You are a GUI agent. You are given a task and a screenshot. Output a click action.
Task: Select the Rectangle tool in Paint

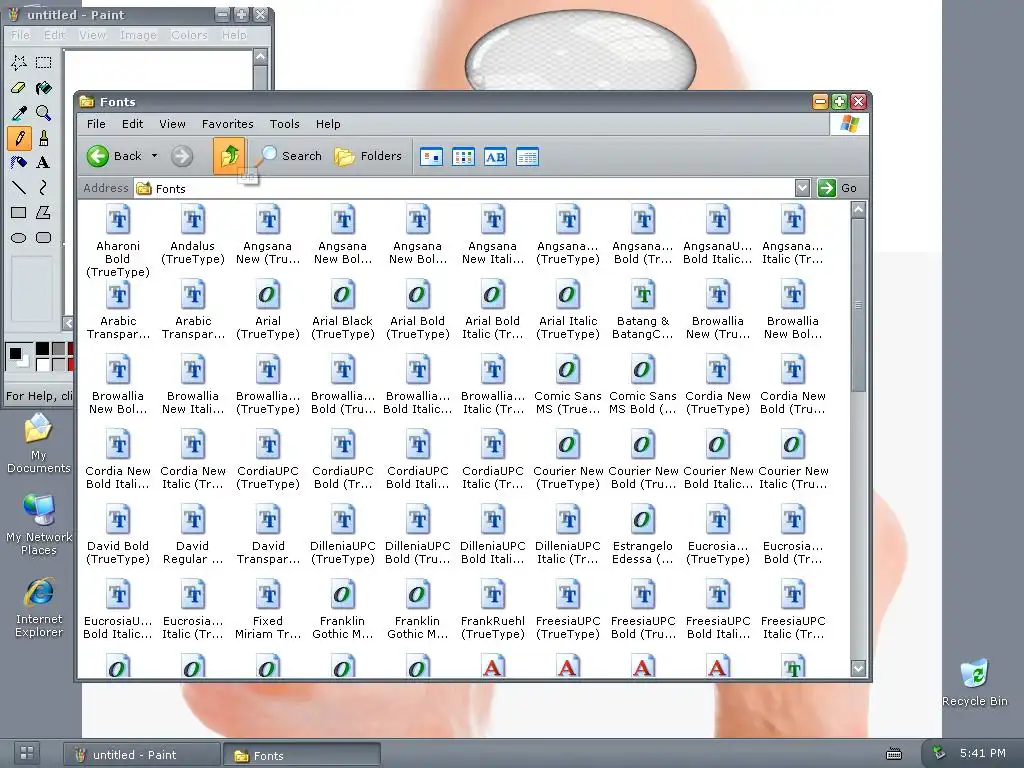tap(19, 213)
